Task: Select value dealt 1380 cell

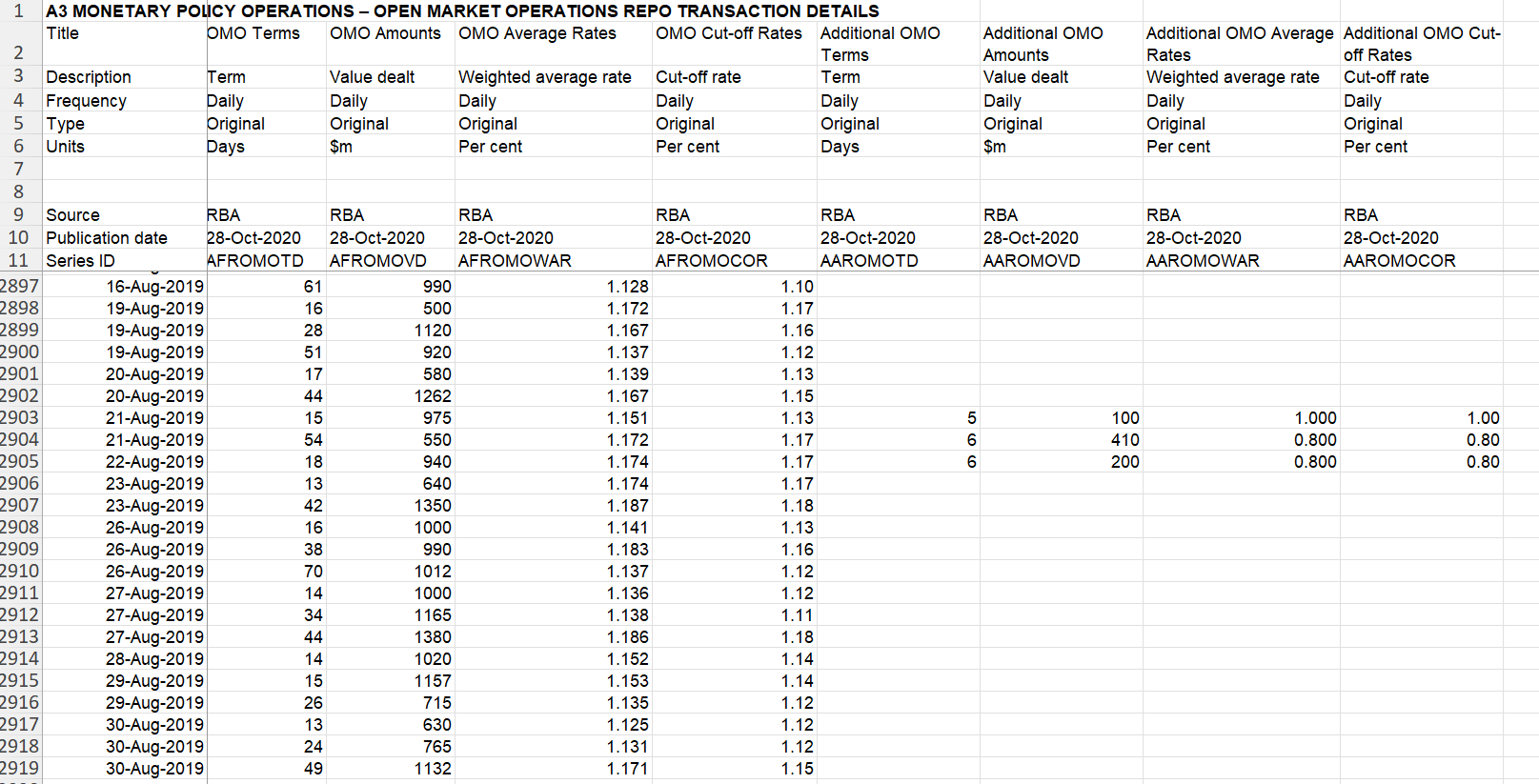Action: pyautogui.click(x=391, y=636)
